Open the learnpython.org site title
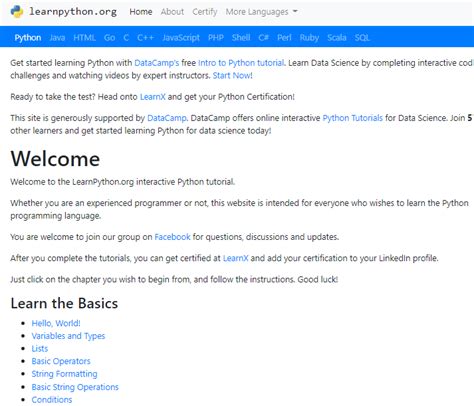Viewport: 474px width, 406px height. (x=73, y=12)
